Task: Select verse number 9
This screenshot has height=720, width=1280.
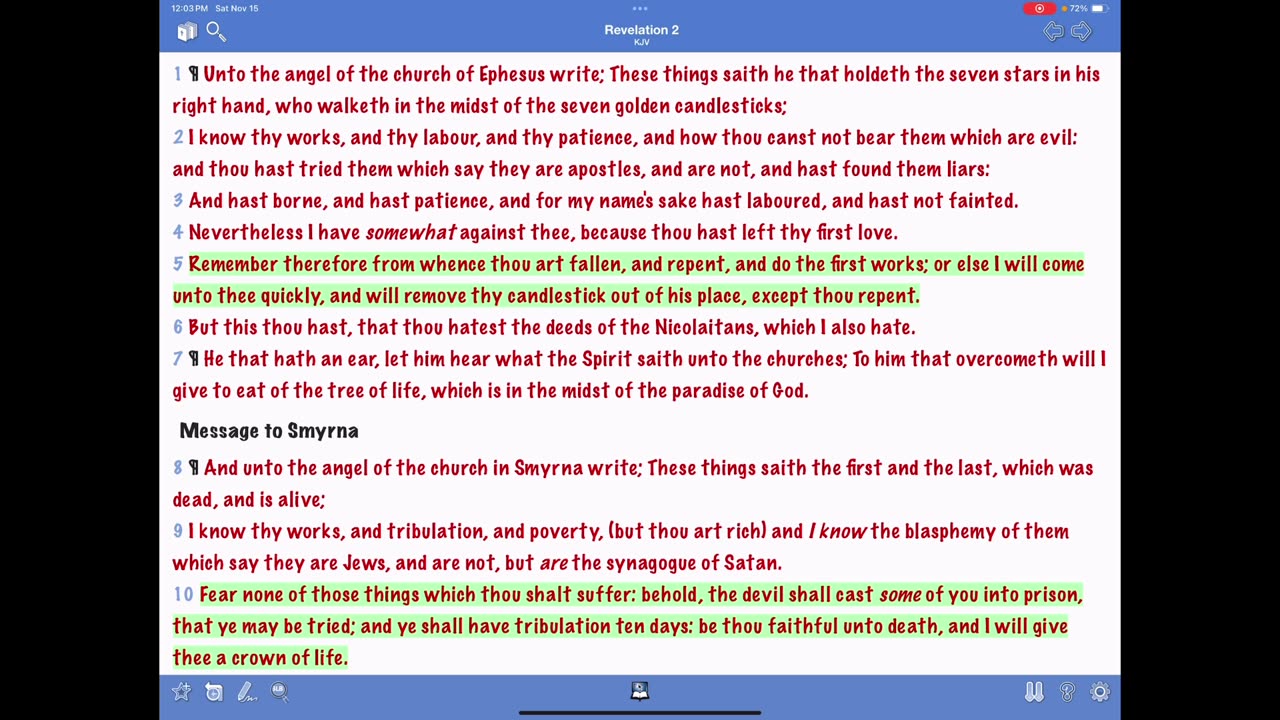Action: [178, 532]
